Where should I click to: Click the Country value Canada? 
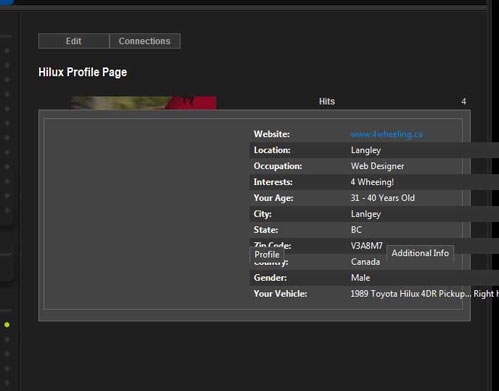365,262
